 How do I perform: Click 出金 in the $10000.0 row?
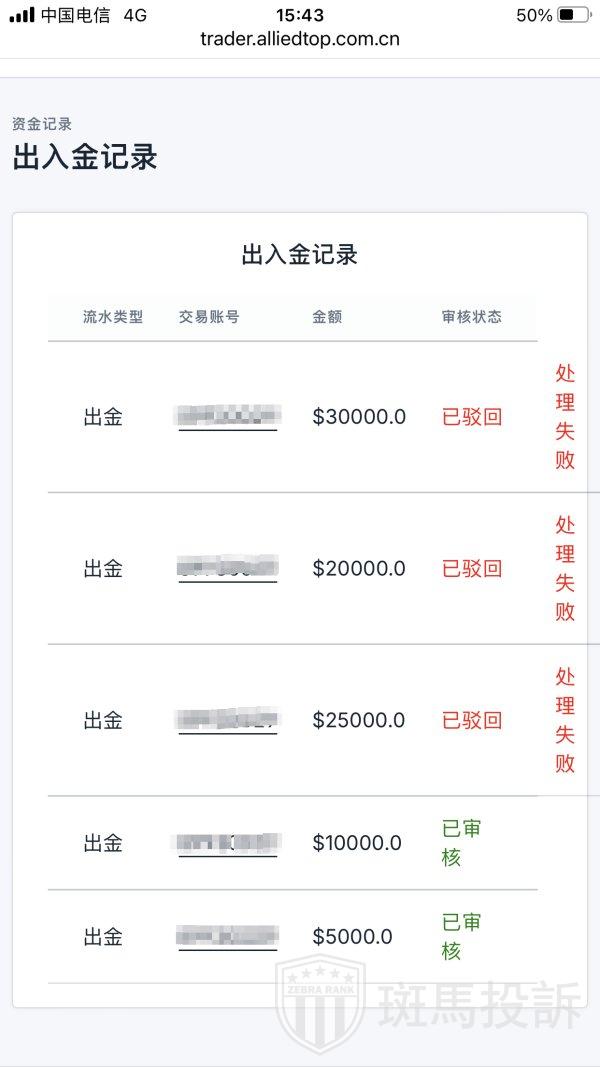(103, 843)
